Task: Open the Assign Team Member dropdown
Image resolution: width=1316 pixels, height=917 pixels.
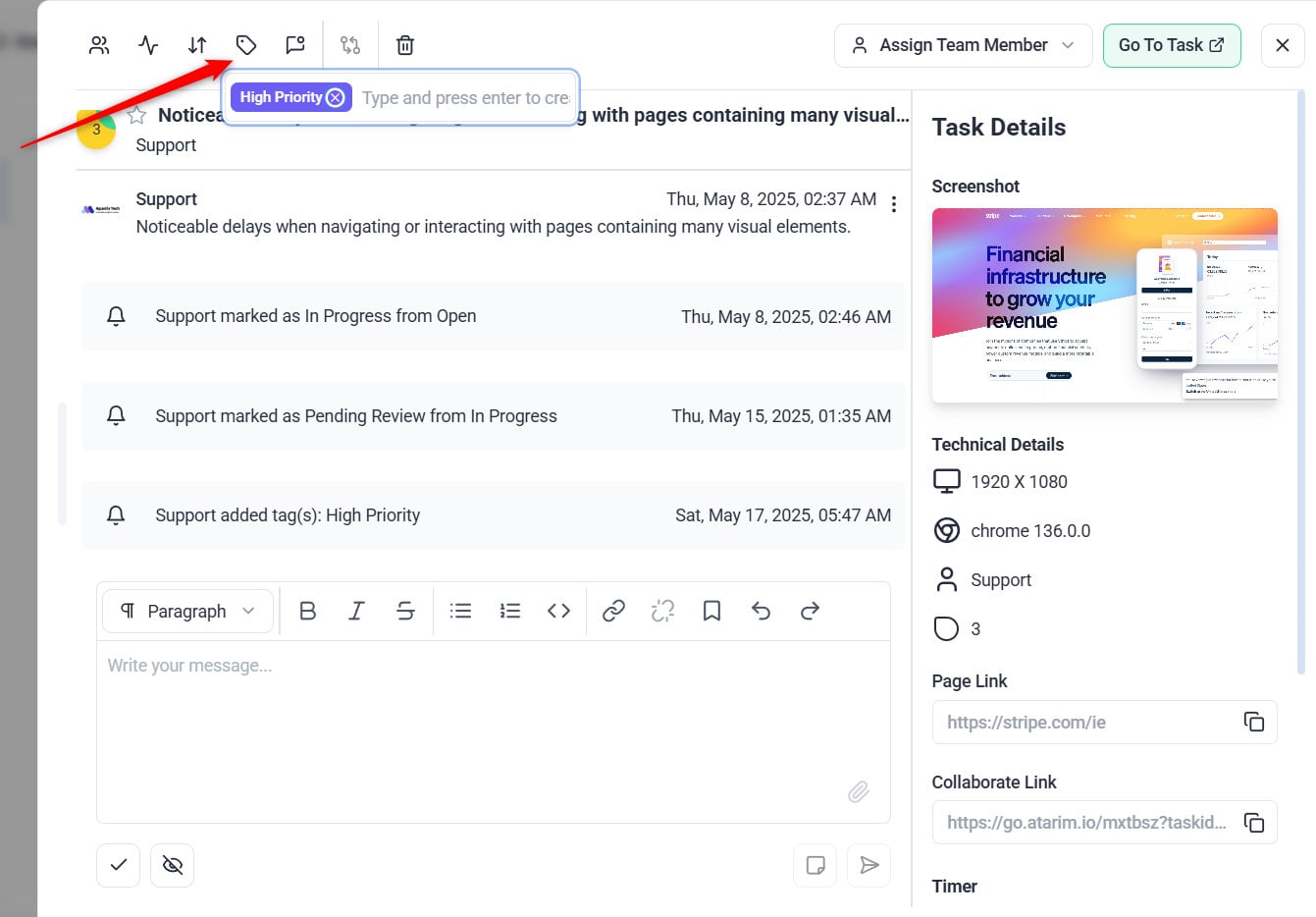Action: tap(963, 45)
